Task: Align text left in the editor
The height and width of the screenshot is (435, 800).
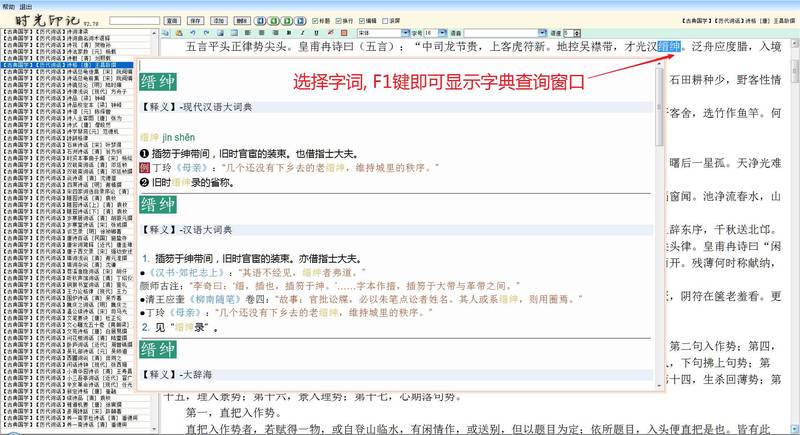Action: 247,33
